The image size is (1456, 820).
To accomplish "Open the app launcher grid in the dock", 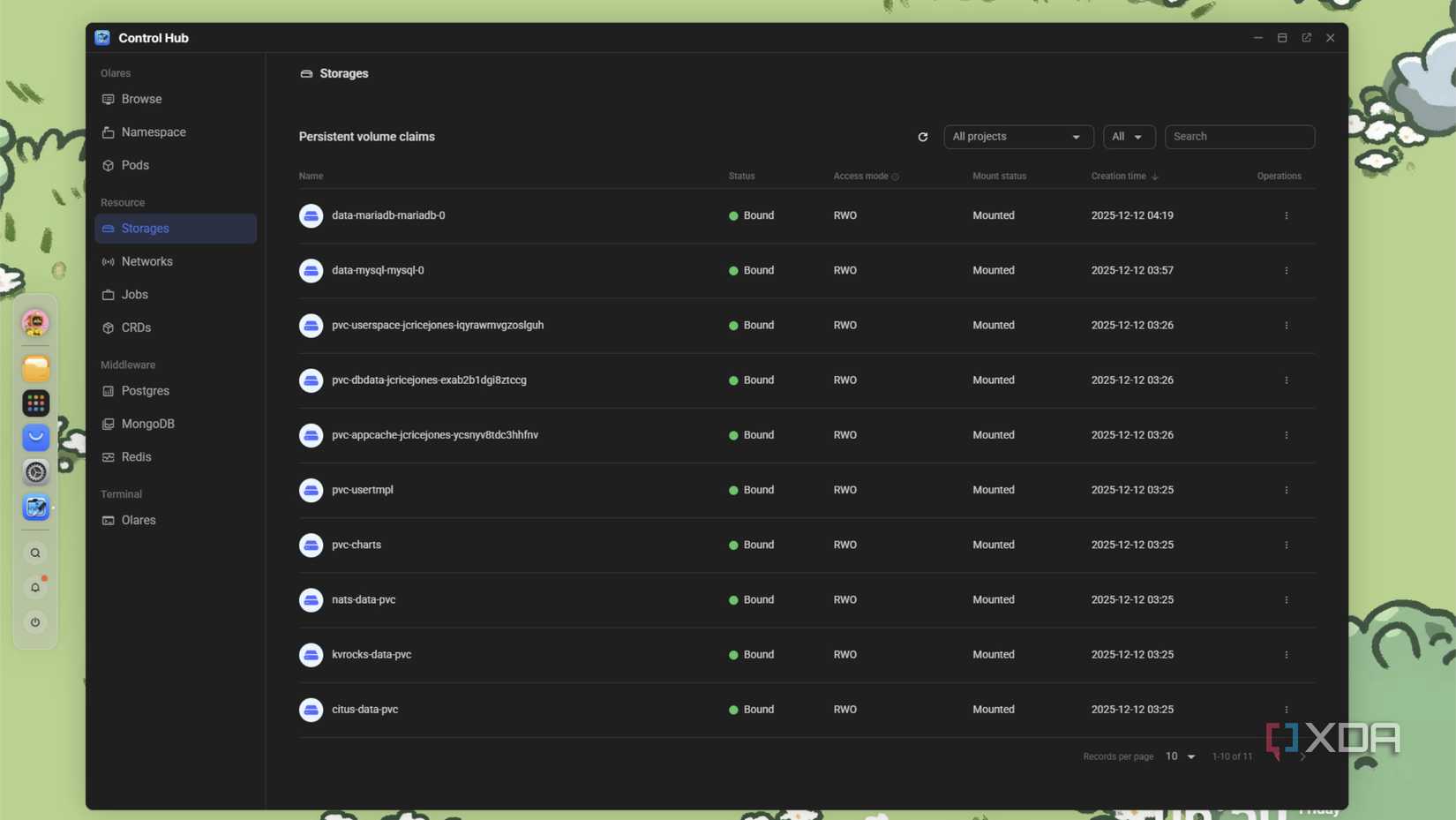I will pyautogui.click(x=35, y=402).
